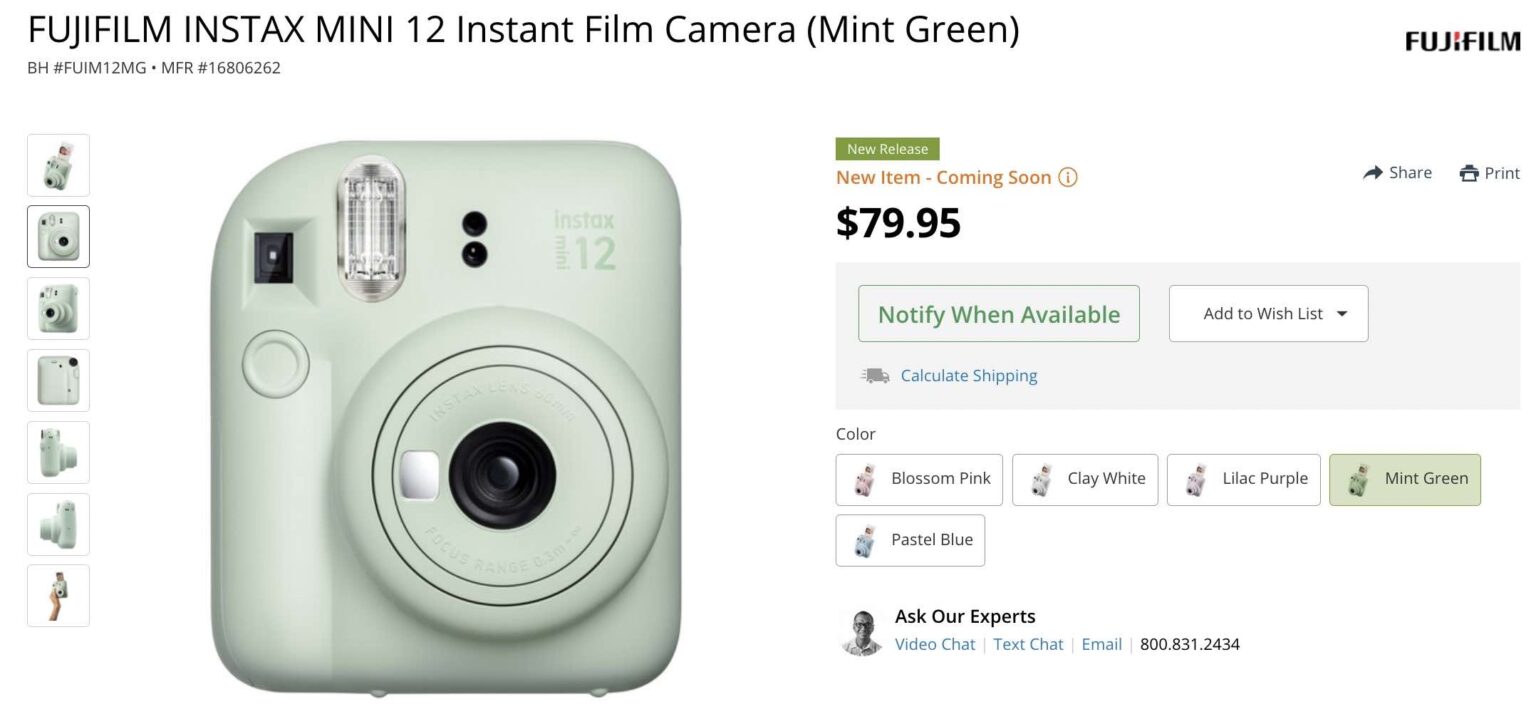Start a Video Chat with experts
The width and height of the screenshot is (1536, 724).
(x=934, y=644)
